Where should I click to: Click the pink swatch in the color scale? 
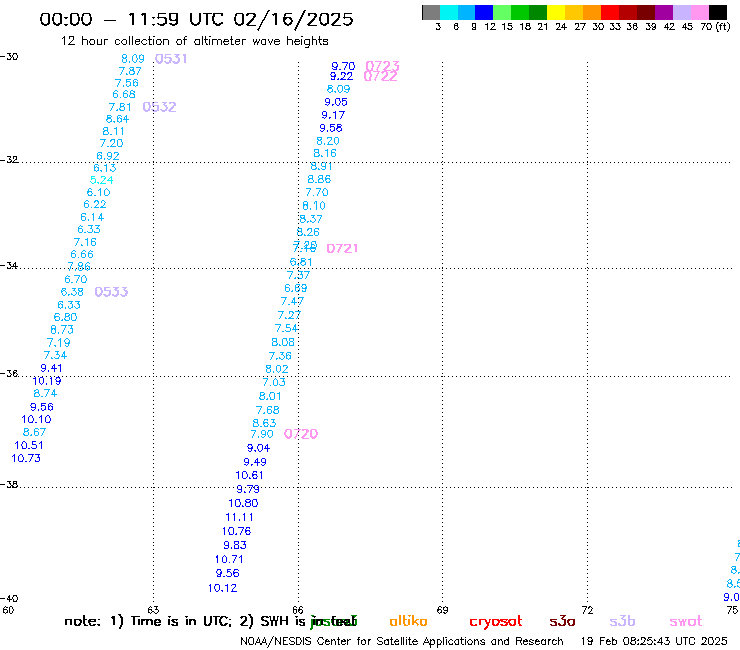click(700, 12)
